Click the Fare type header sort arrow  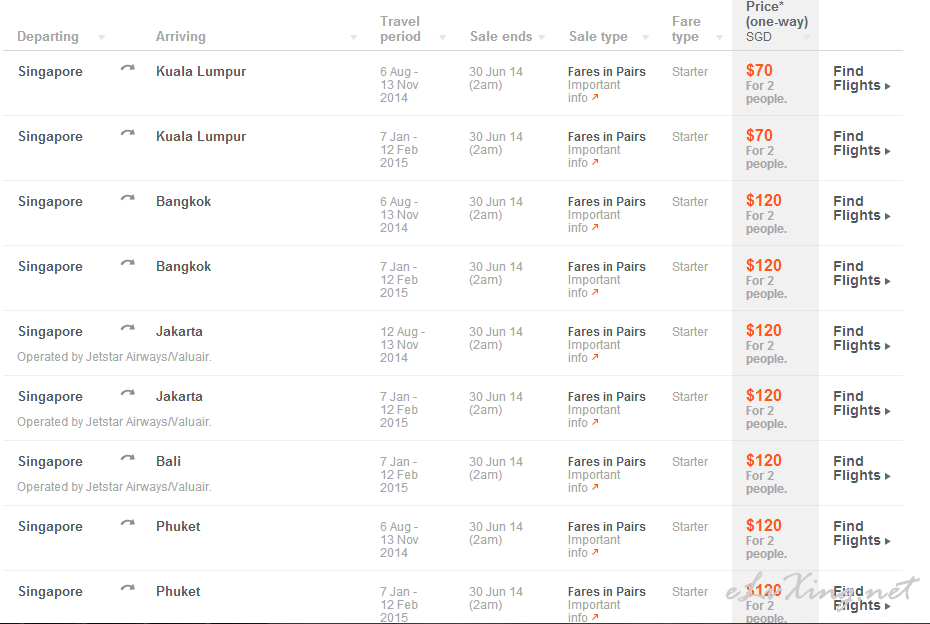tap(719, 38)
